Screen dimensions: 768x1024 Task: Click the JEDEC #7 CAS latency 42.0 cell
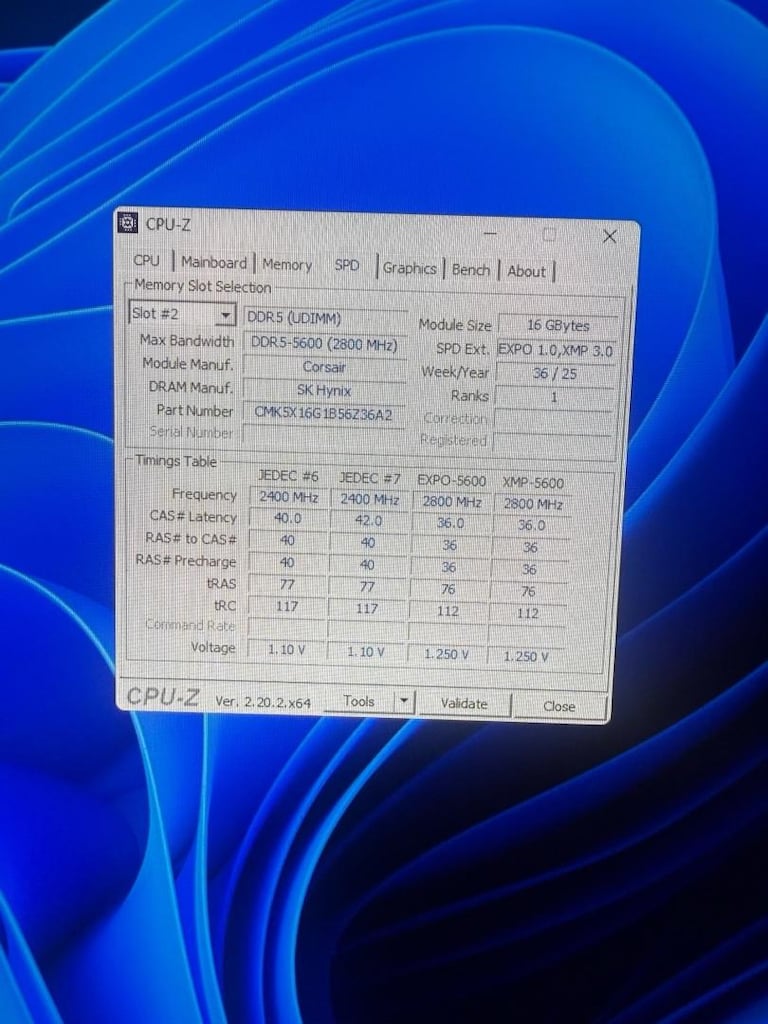coord(369,520)
